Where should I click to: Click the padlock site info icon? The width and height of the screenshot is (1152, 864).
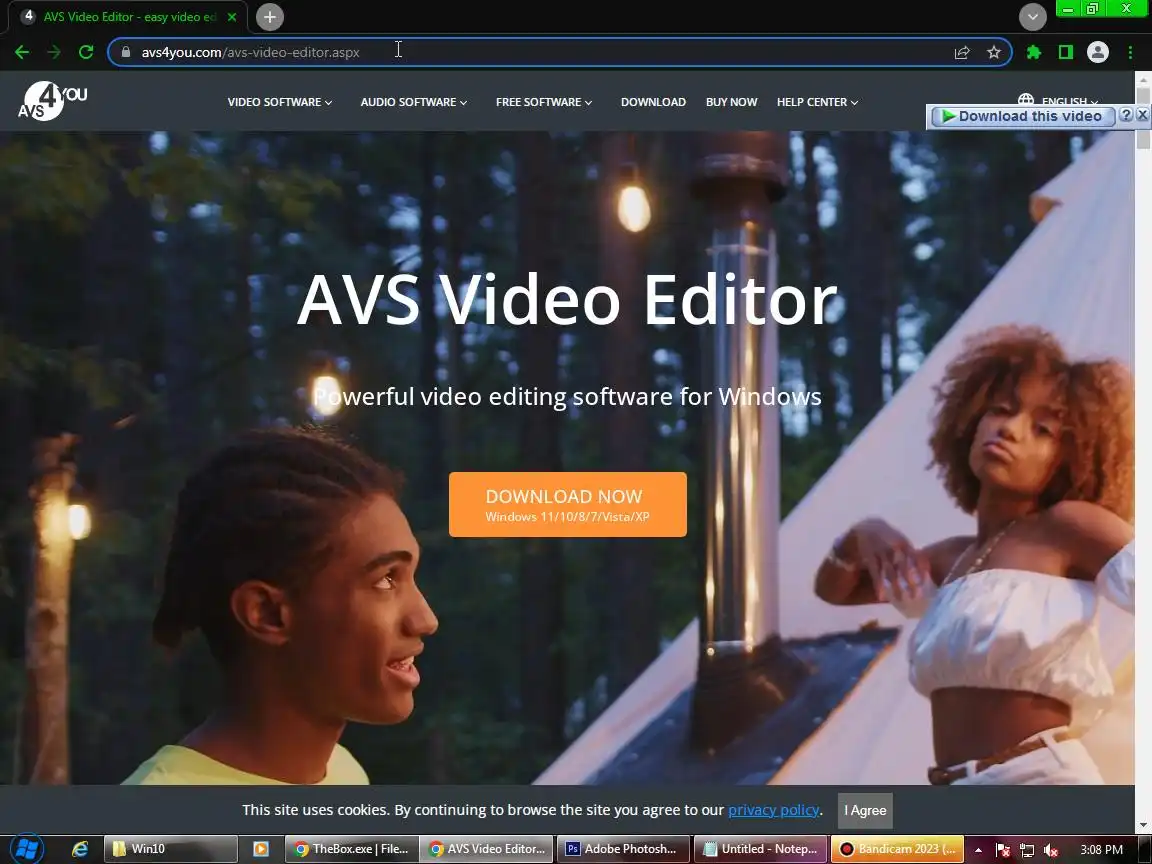pos(126,52)
